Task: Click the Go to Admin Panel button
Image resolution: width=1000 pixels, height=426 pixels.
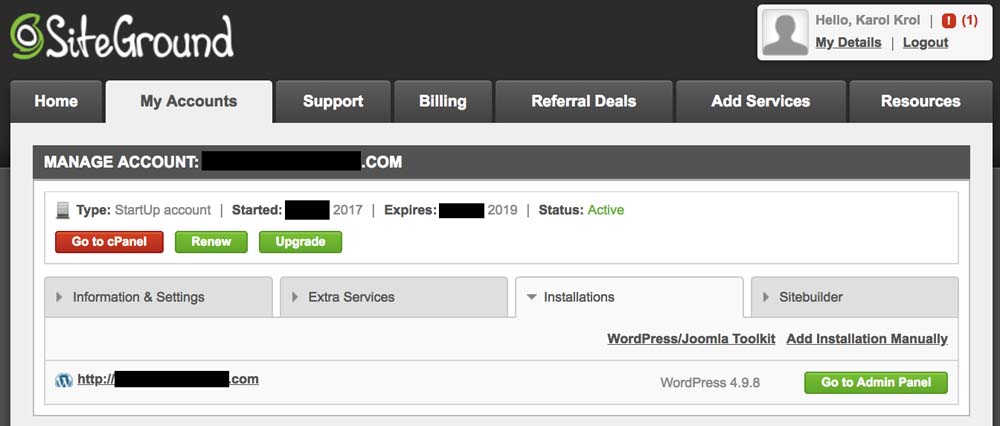Action: coord(876,383)
